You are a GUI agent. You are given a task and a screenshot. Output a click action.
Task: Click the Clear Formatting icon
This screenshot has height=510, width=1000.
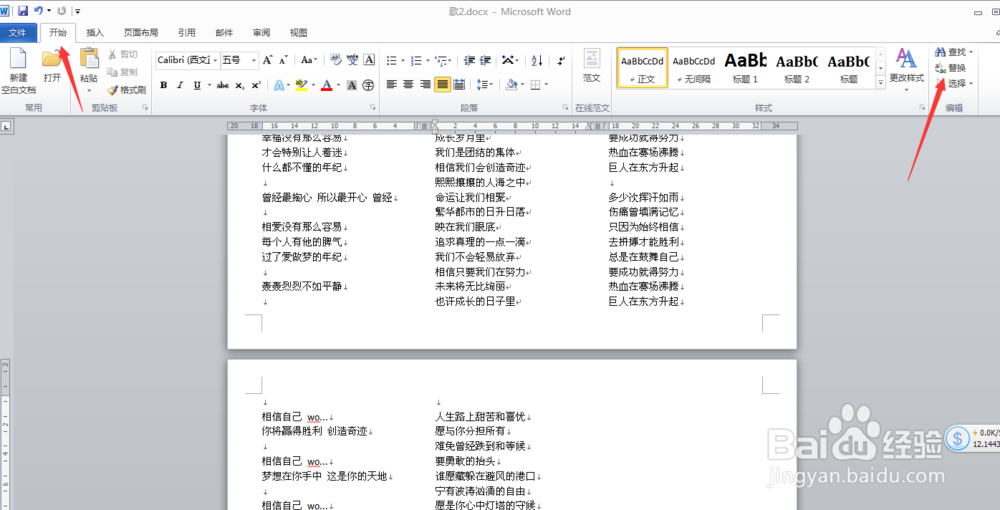tap(336, 60)
